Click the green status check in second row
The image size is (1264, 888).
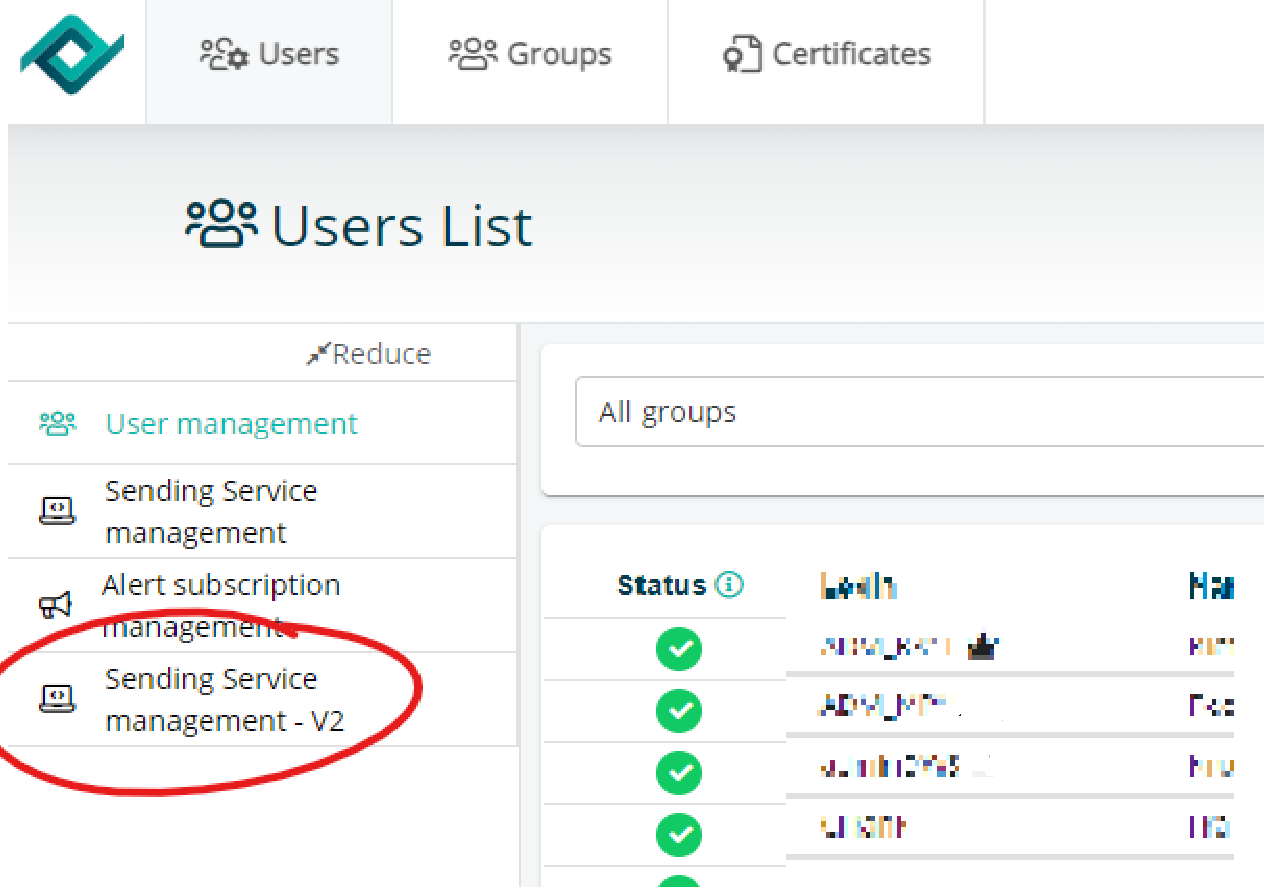click(679, 711)
